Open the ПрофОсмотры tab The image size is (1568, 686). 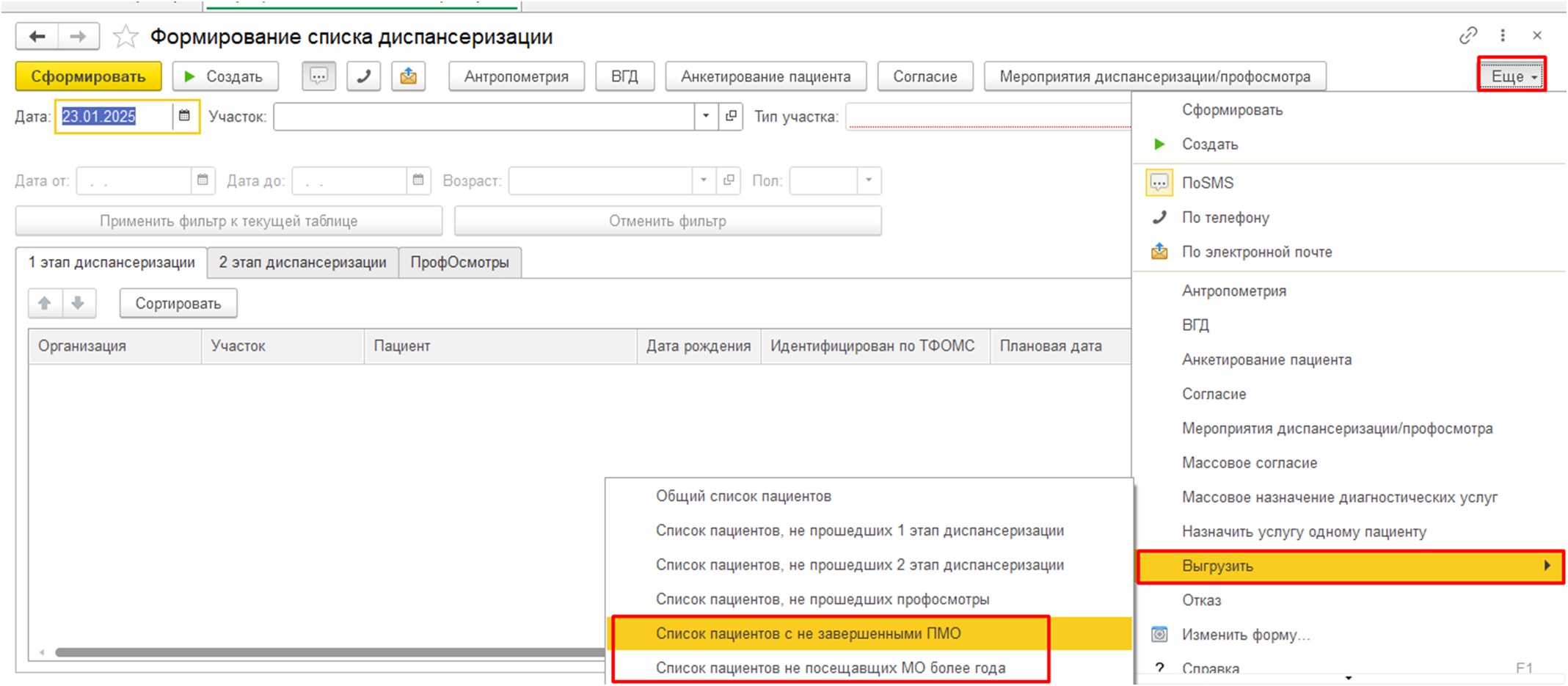[459, 263]
